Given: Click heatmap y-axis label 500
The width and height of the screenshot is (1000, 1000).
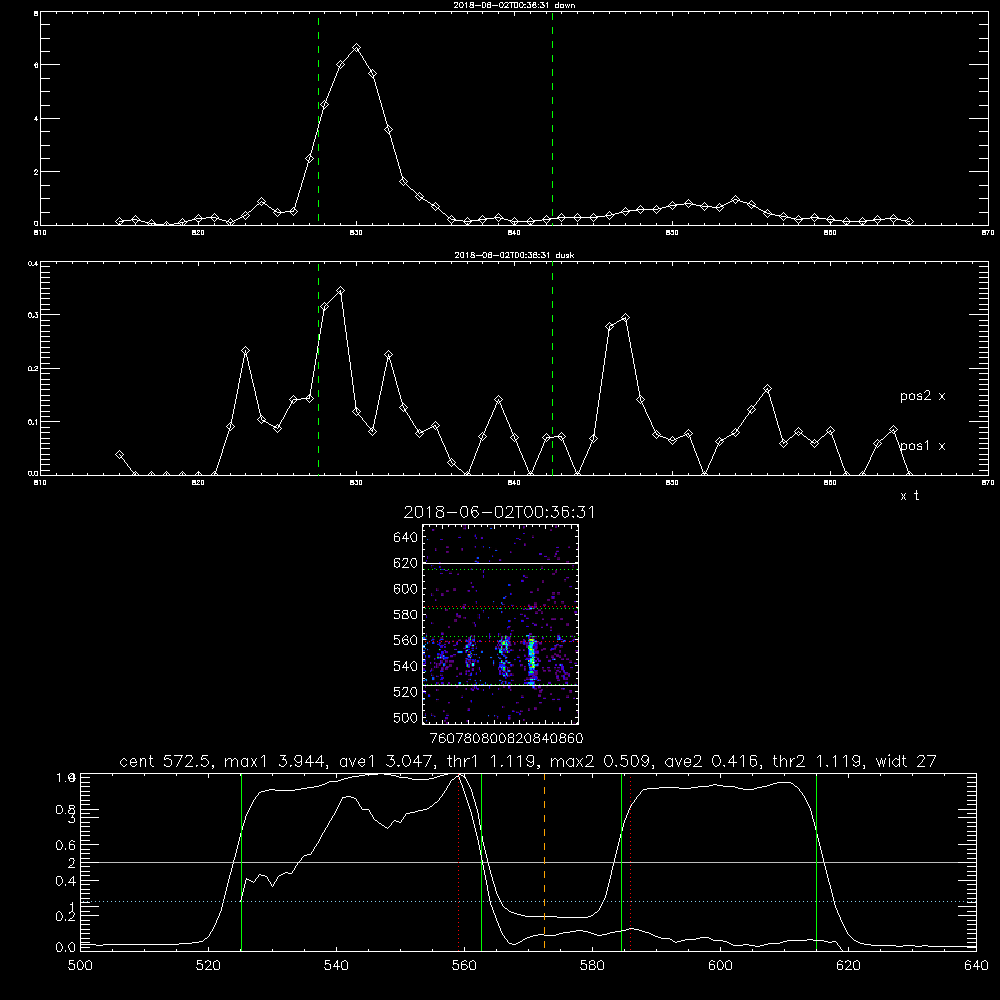Looking at the screenshot, I should click(406, 717).
